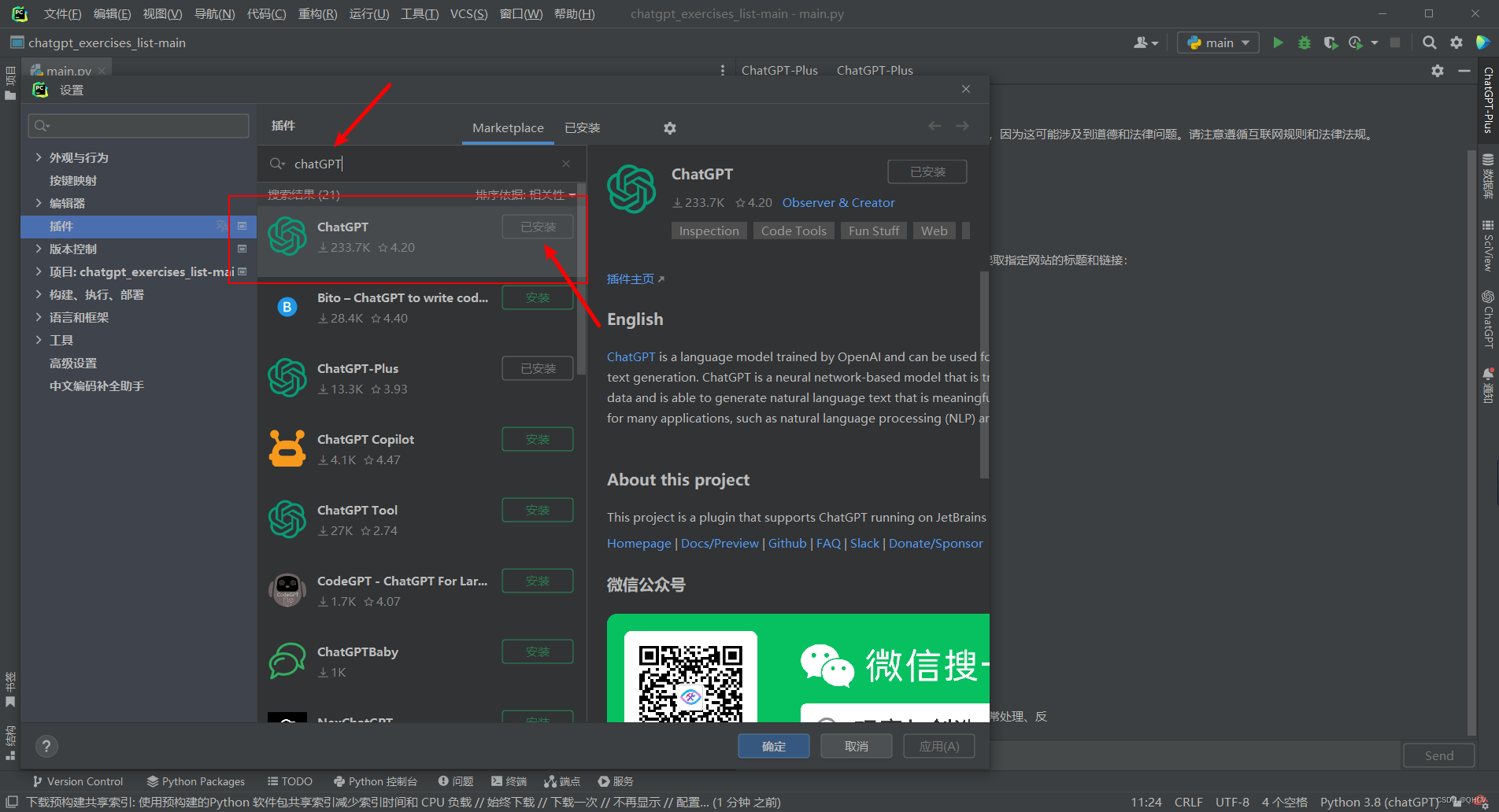Click the stop run square button
Screen dimensions: 1499x812
[1395, 42]
